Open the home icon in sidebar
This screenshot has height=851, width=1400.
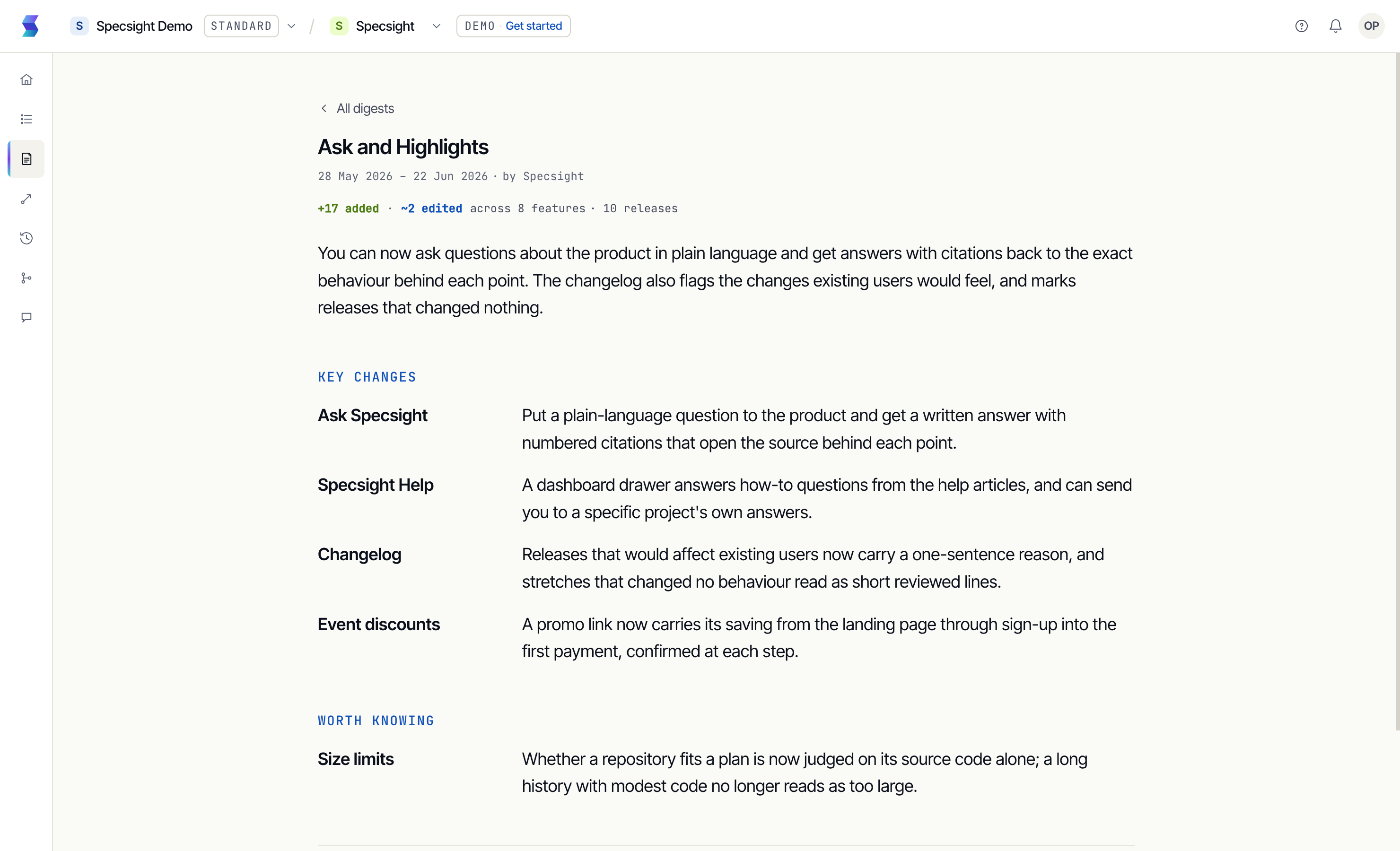[26, 79]
